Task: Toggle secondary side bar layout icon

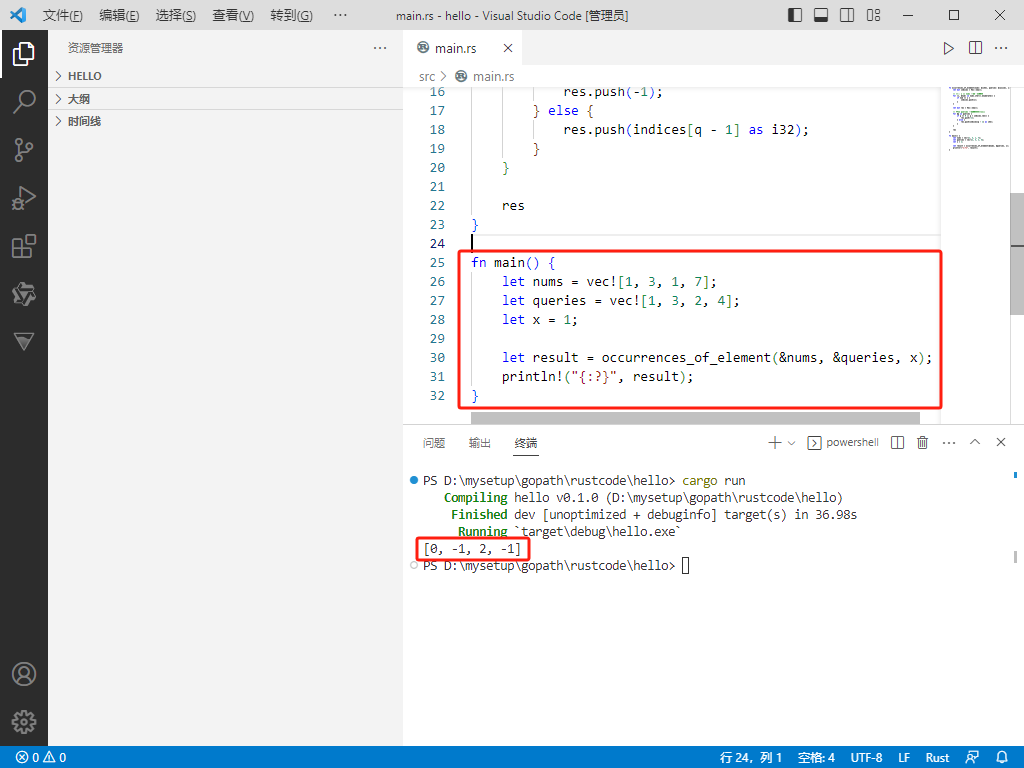Action: pyautogui.click(x=847, y=15)
